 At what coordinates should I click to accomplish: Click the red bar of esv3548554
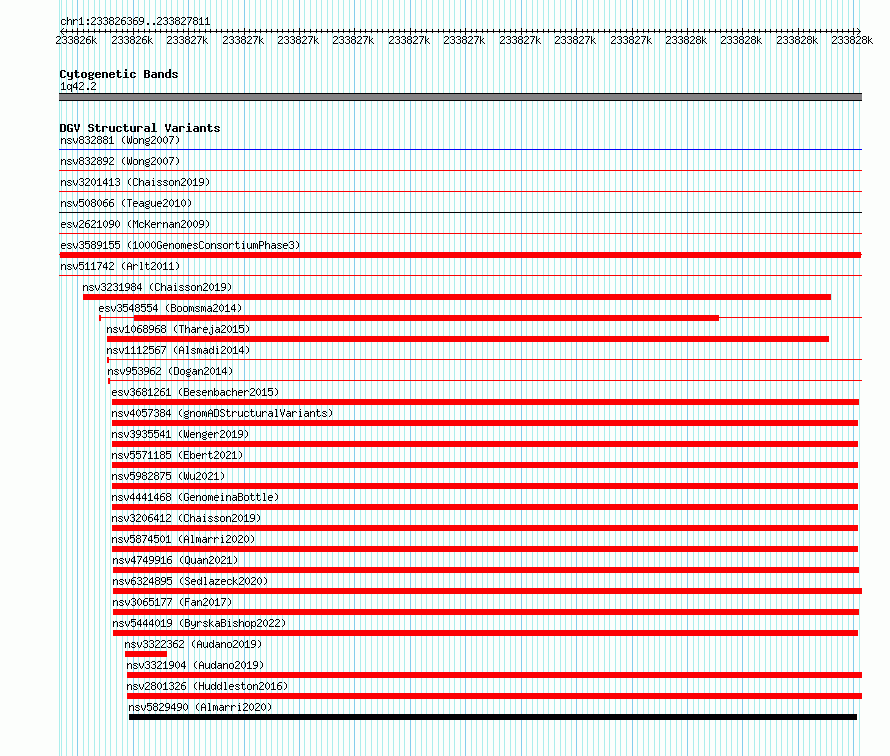(426, 318)
